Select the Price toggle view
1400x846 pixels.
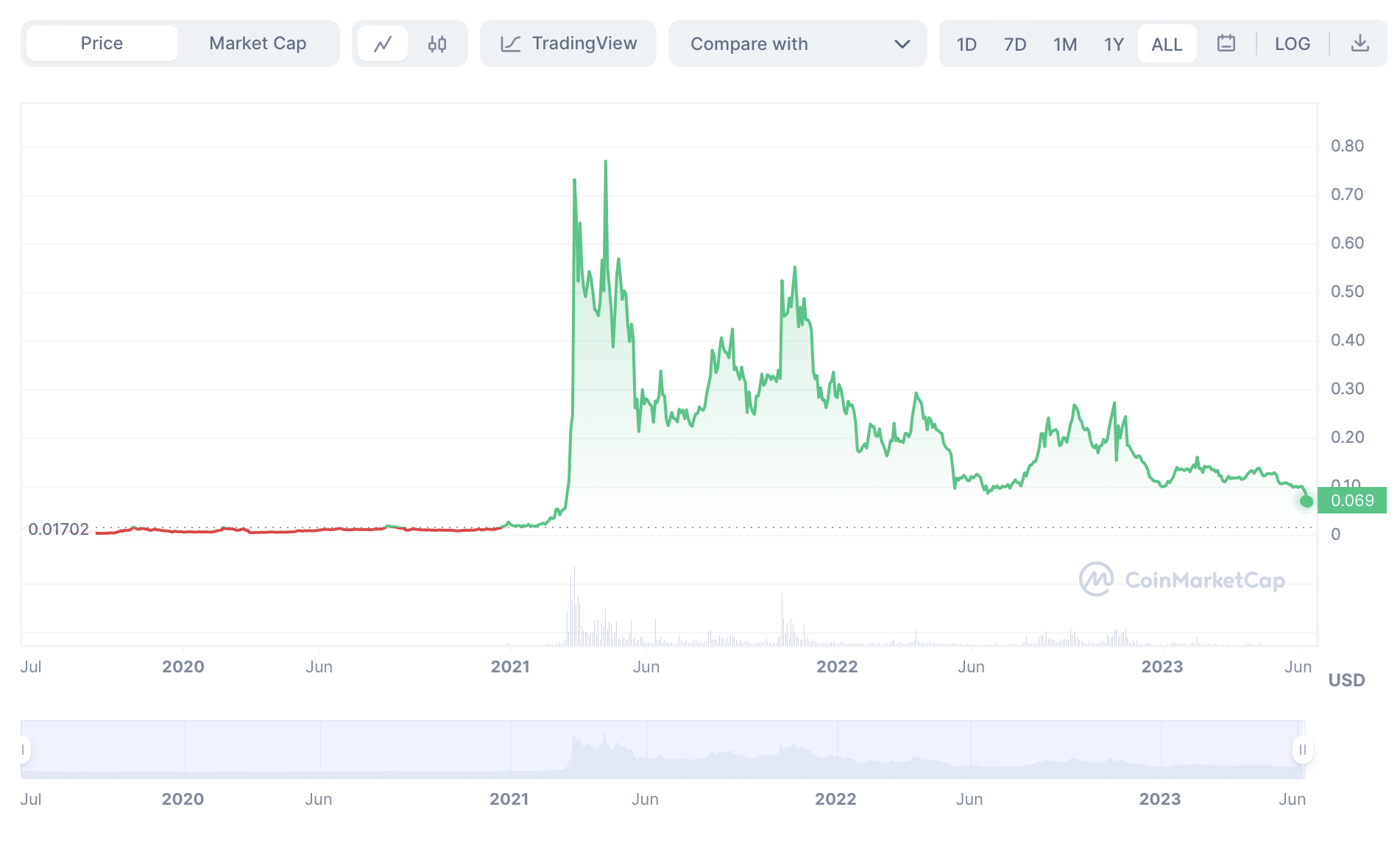[102, 43]
